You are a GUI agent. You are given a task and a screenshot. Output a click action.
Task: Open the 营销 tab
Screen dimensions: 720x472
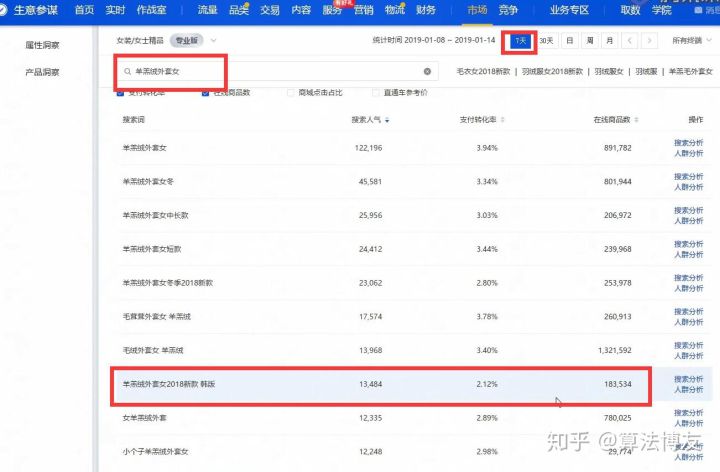(x=363, y=10)
